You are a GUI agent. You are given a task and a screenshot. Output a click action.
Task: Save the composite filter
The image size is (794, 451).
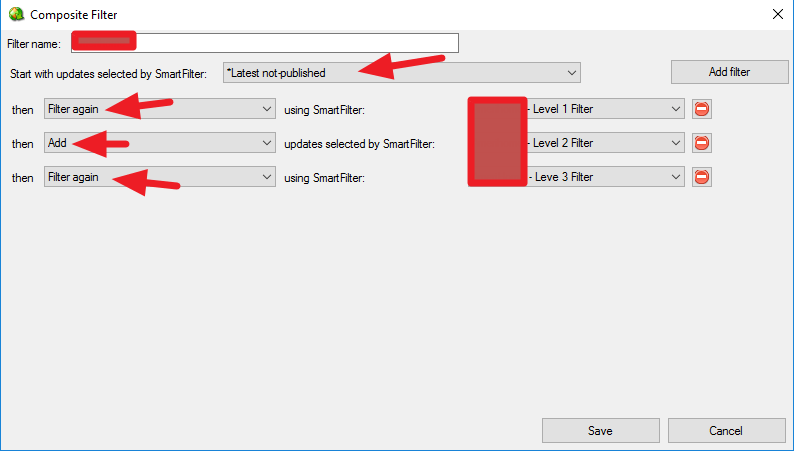pos(599,430)
